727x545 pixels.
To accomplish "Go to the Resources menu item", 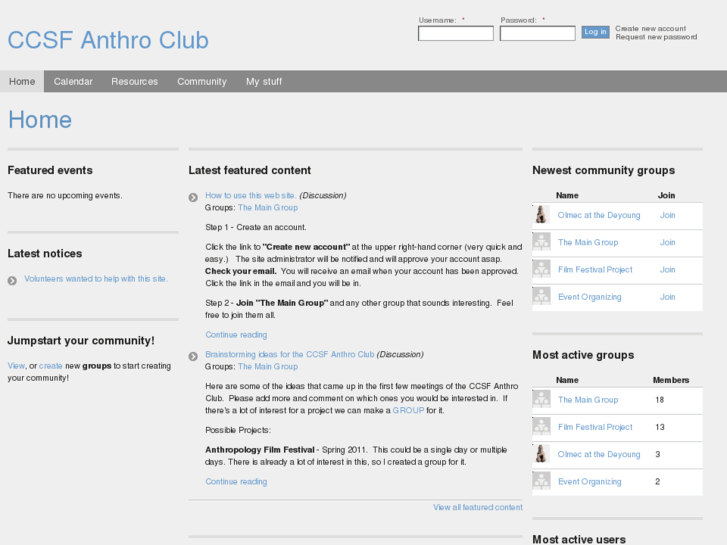I will pyautogui.click(x=134, y=82).
